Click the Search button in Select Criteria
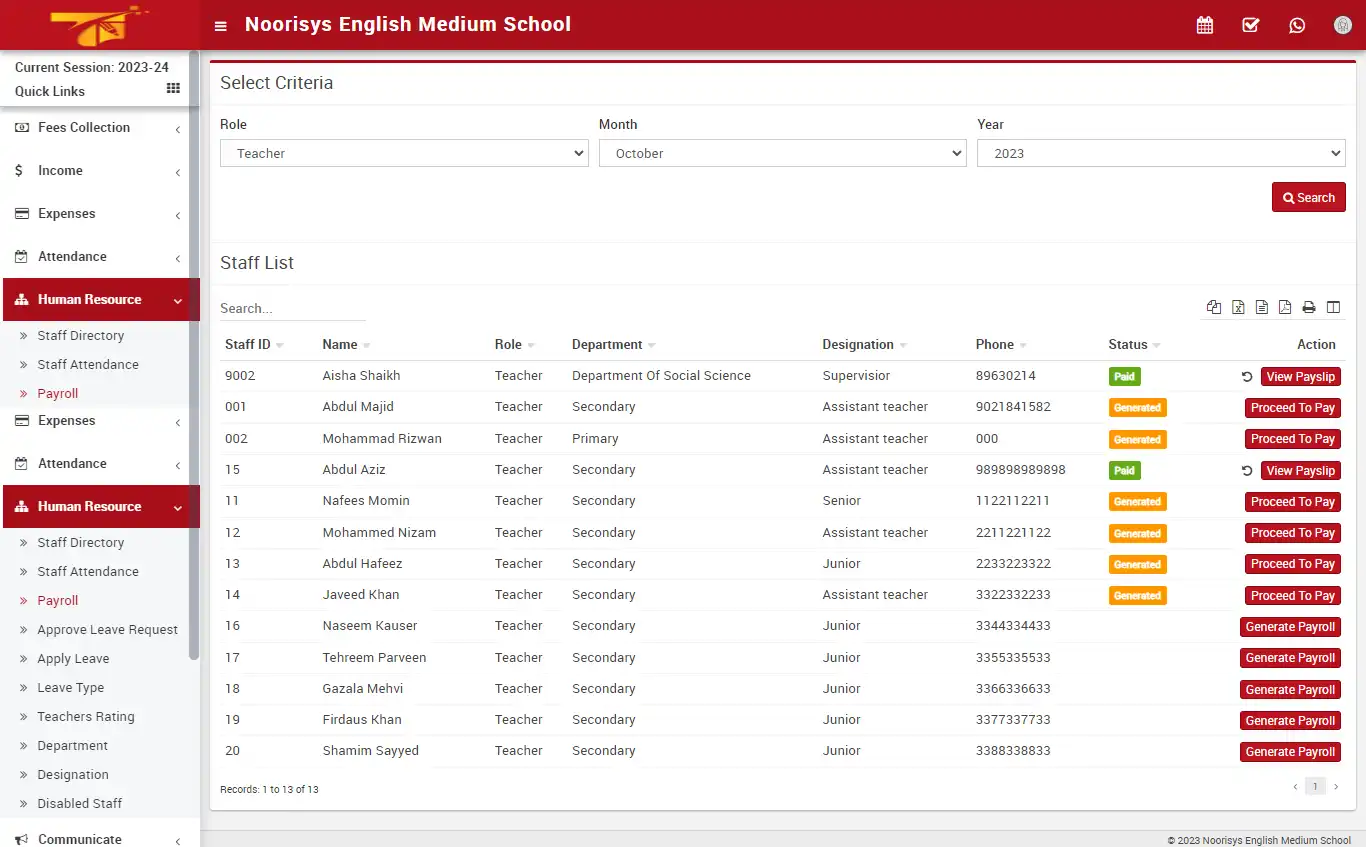Viewport: 1366px width, 847px height. tap(1308, 197)
